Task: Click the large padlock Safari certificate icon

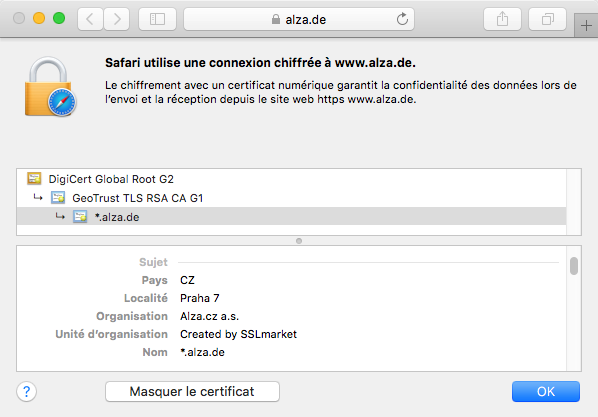Action: coord(50,87)
